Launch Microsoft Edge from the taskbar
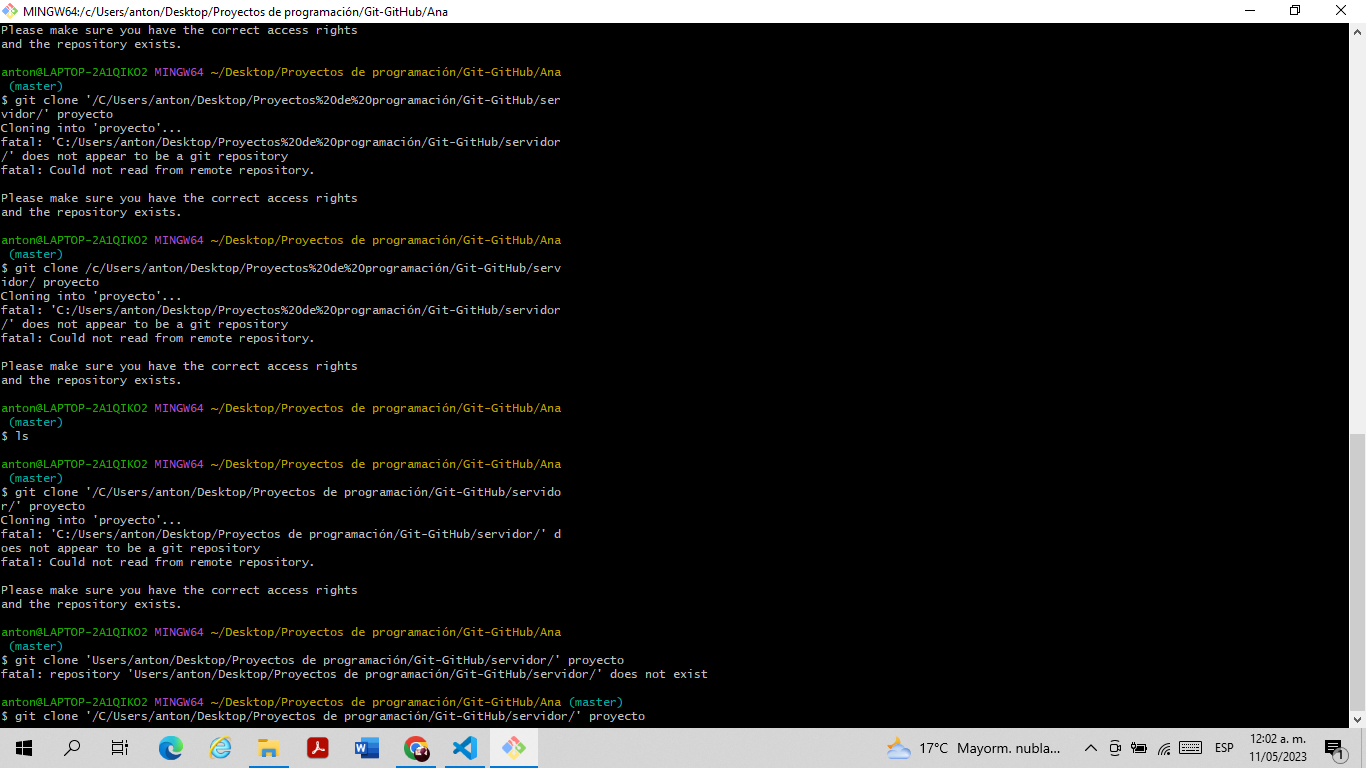 (171, 748)
